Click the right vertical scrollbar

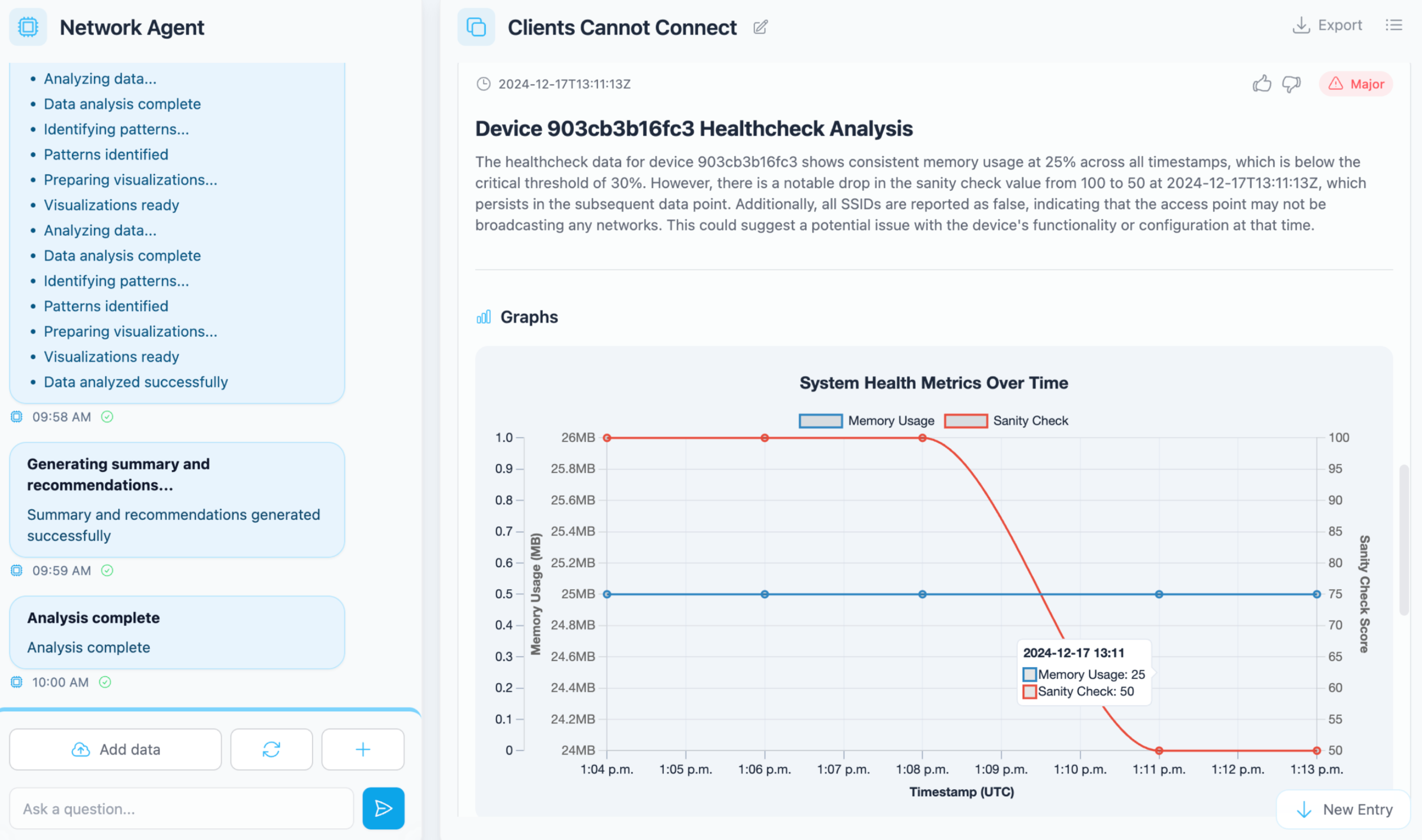point(1403,539)
